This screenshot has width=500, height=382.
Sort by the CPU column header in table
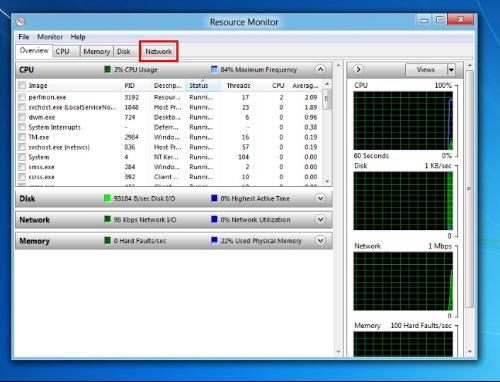click(271, 85)
